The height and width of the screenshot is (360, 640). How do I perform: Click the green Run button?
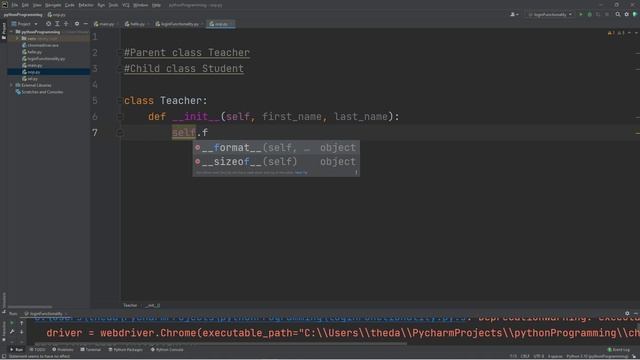point(581,15)
